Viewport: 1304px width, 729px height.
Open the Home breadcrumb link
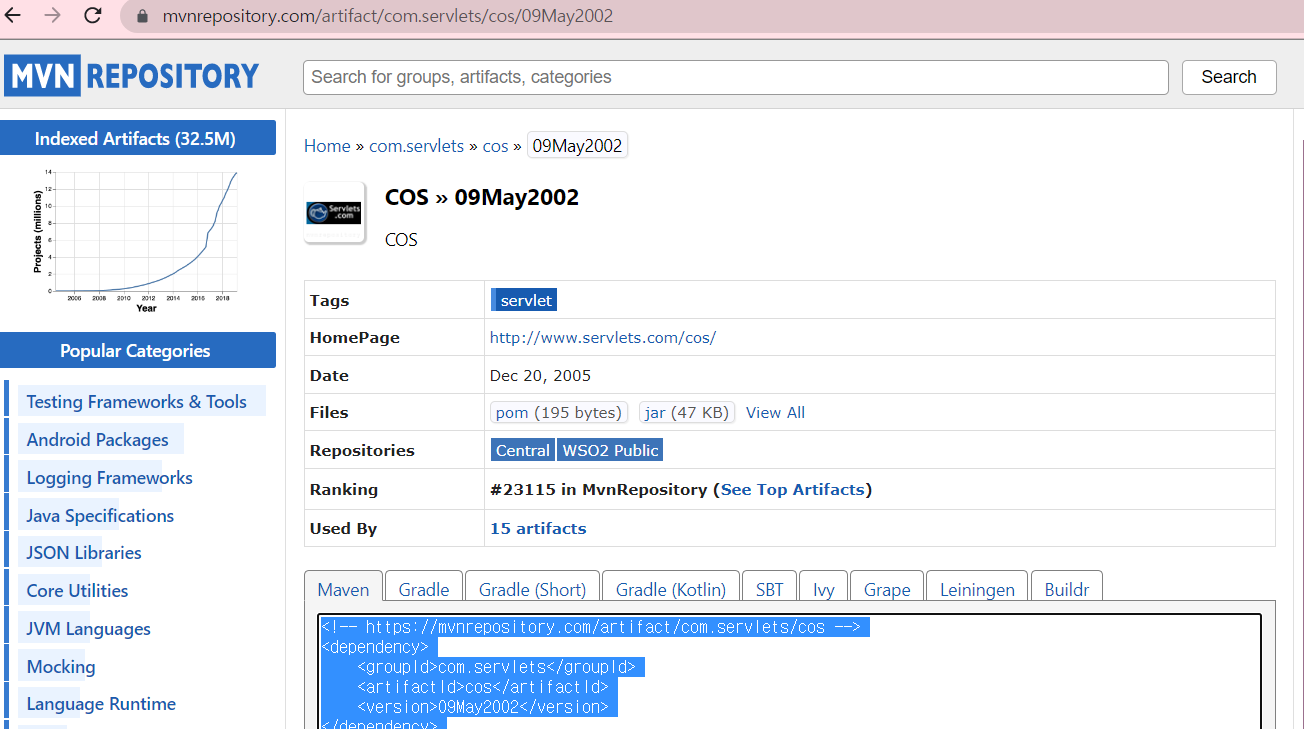pos(327,146)
